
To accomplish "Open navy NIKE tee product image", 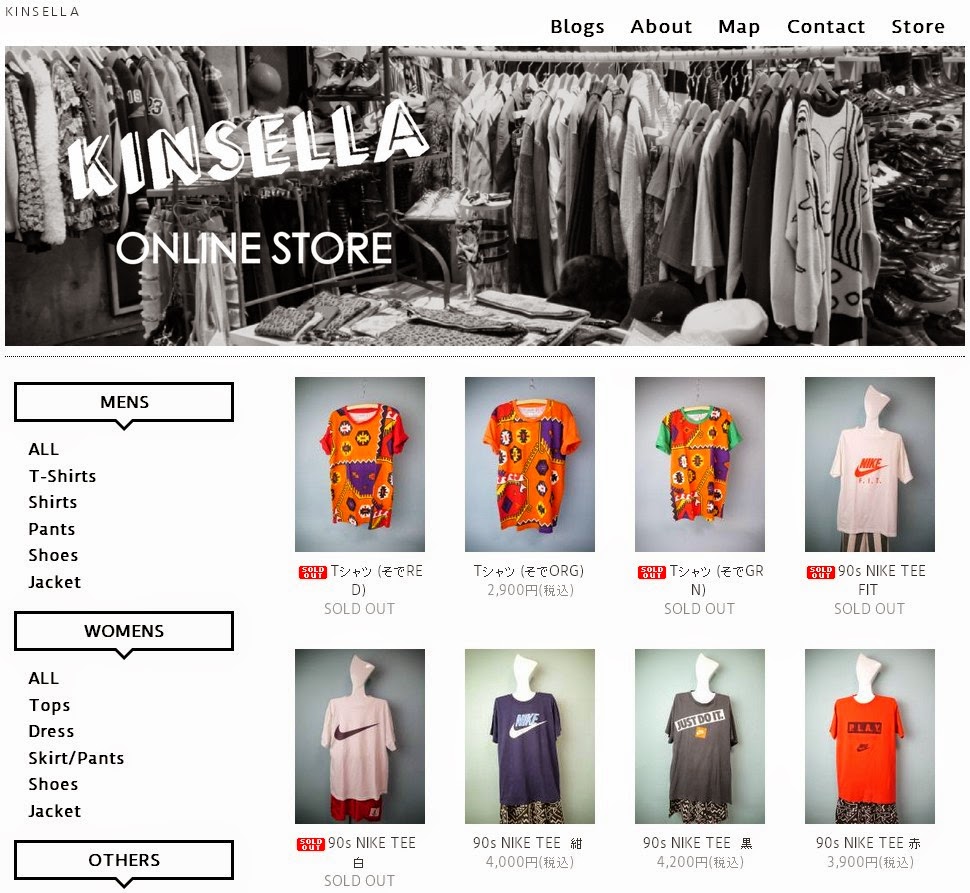I will [x=530, y=737].
